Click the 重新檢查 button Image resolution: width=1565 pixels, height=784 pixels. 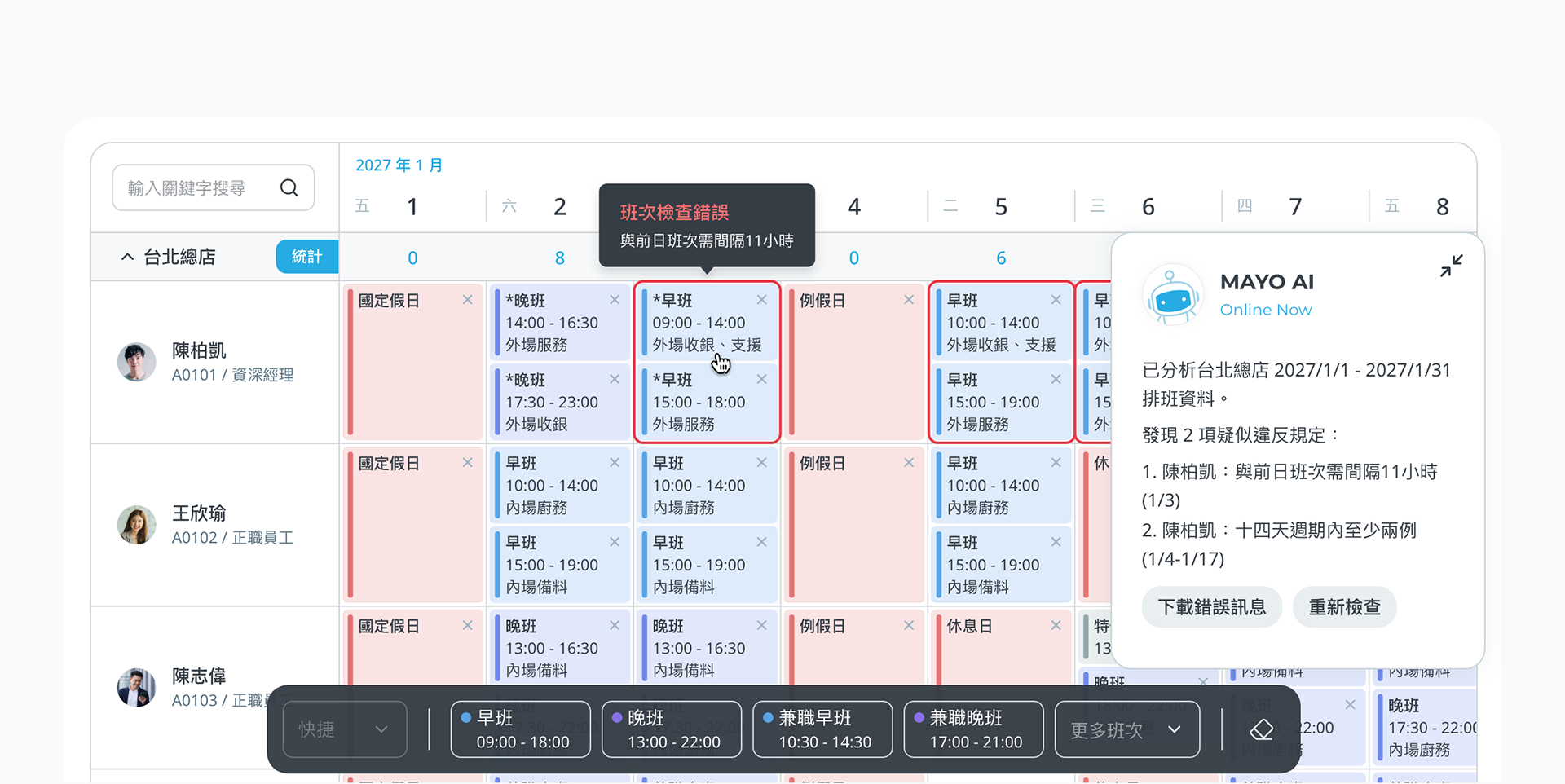[1345, 607]
